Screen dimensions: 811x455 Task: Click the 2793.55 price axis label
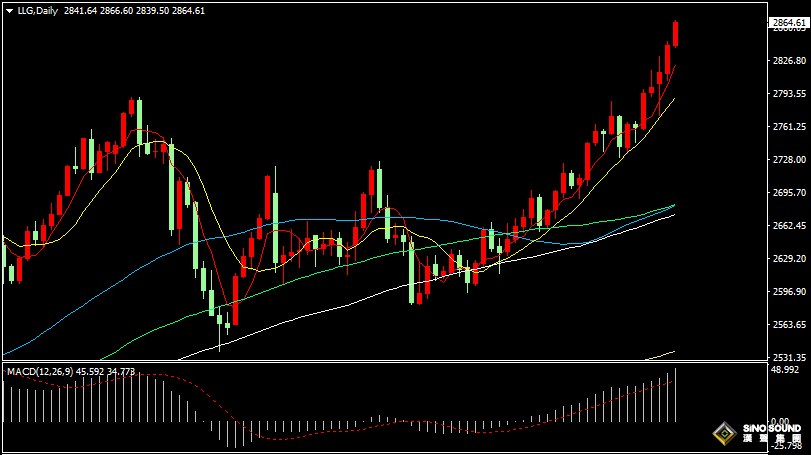(789, 94)
